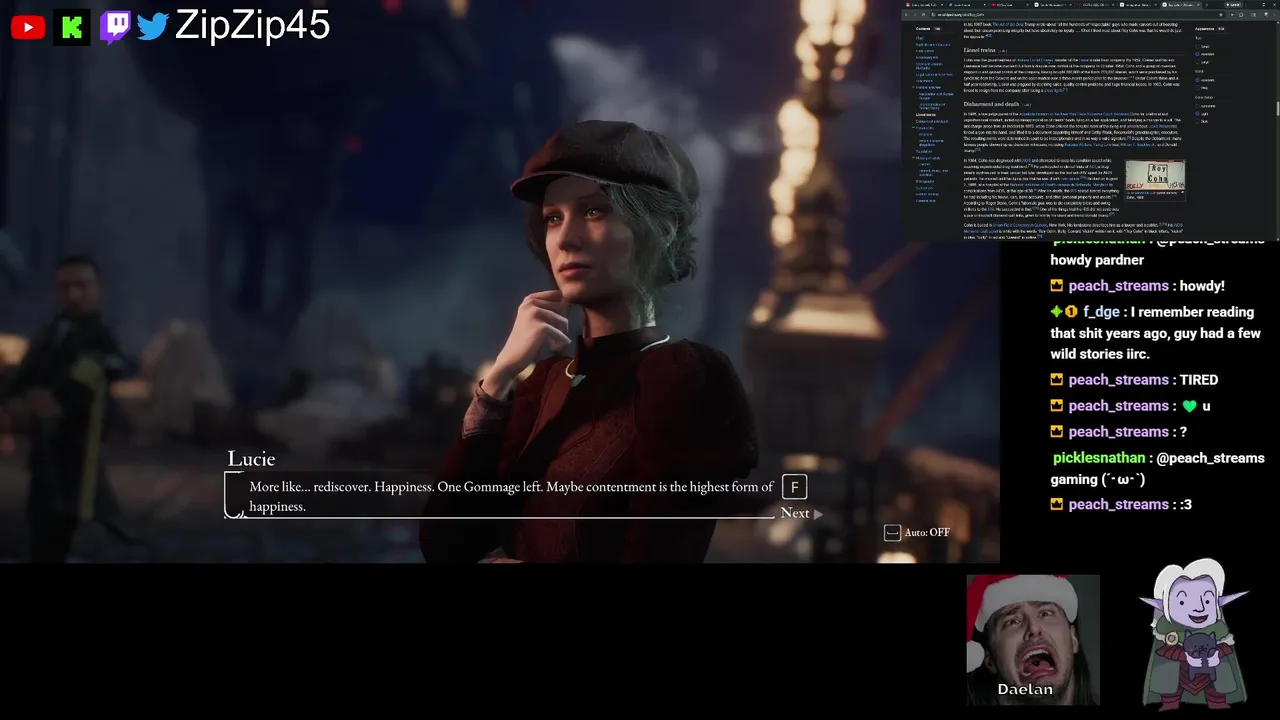
Task: Open Bibliography in Contents sidebar
Action: 925,181
